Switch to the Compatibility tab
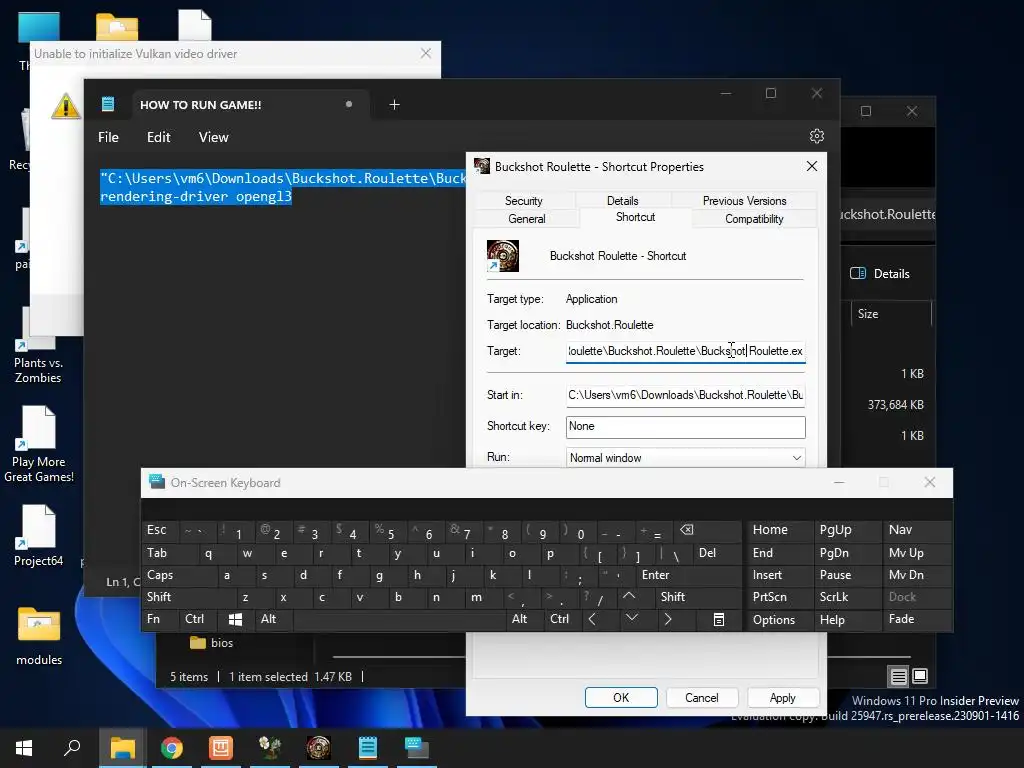The height and width of the screenshot is (768, 1024). [x=754, y=219]
